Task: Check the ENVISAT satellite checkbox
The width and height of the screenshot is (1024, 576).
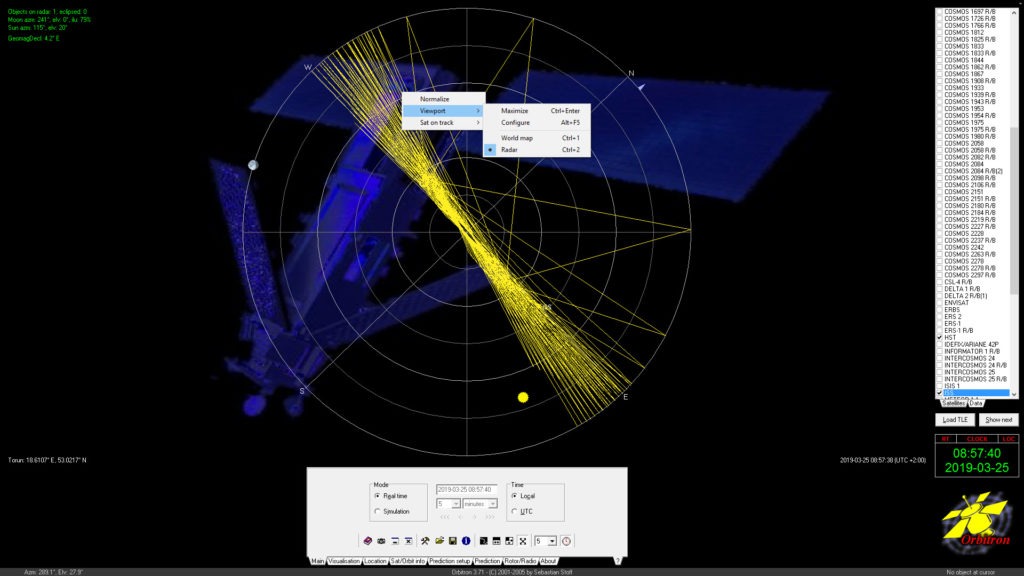Action: (x=940, y=303)
